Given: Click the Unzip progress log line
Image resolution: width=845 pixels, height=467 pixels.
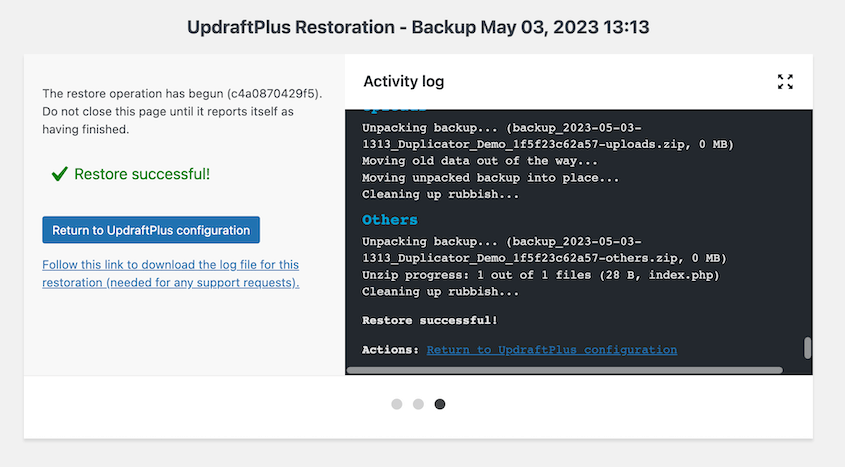Looking at the screenshot, I should [541, 275].
